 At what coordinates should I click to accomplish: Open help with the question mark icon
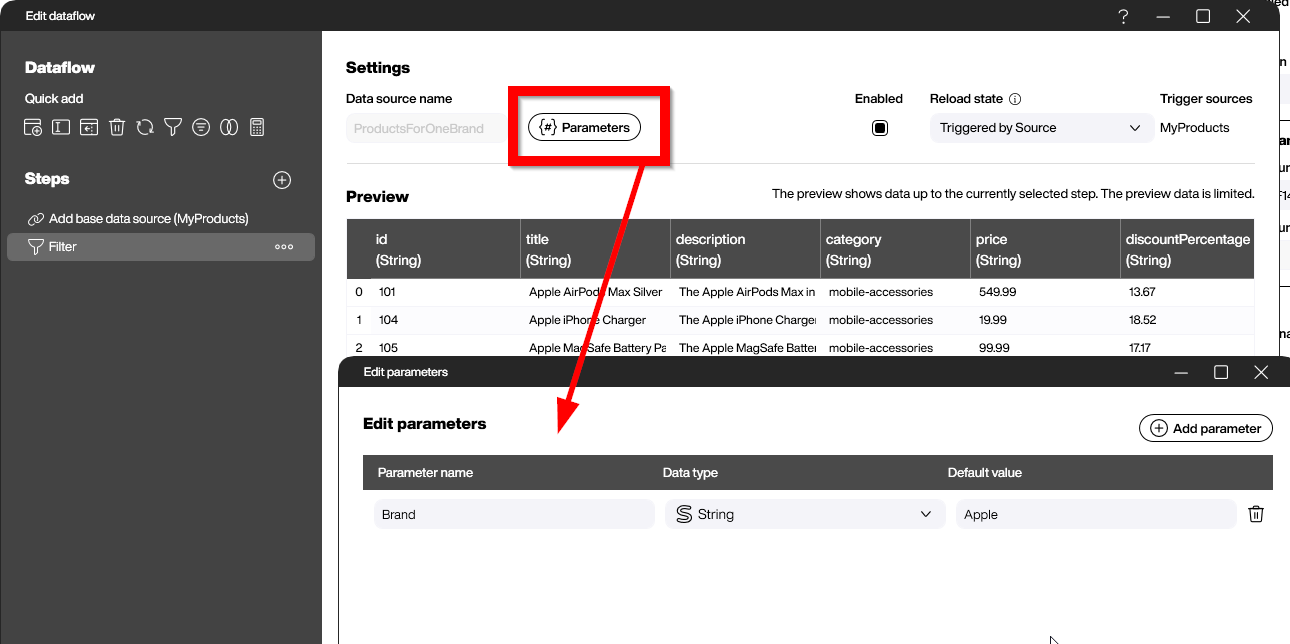pos(1123,16)
